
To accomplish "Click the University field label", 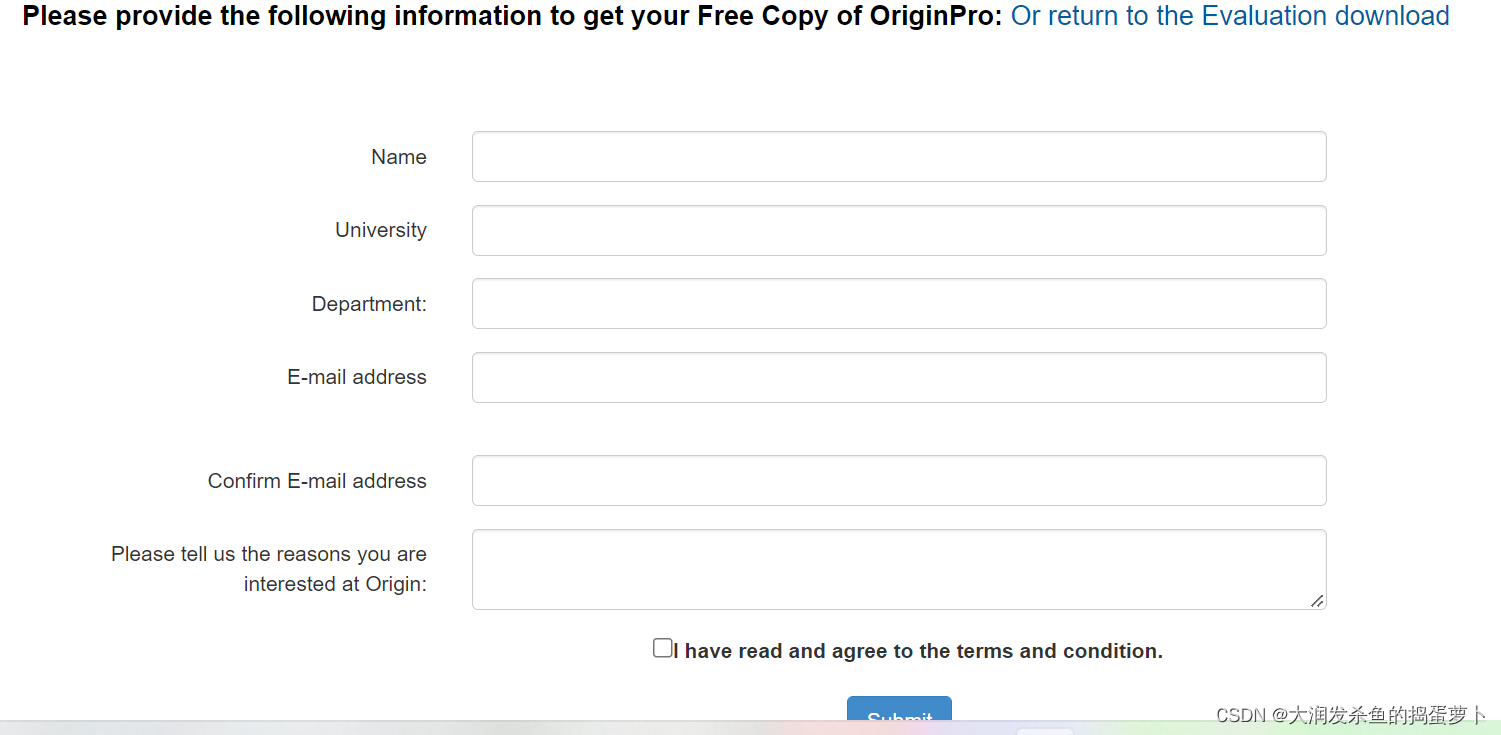I will click(x=380, y=230).
